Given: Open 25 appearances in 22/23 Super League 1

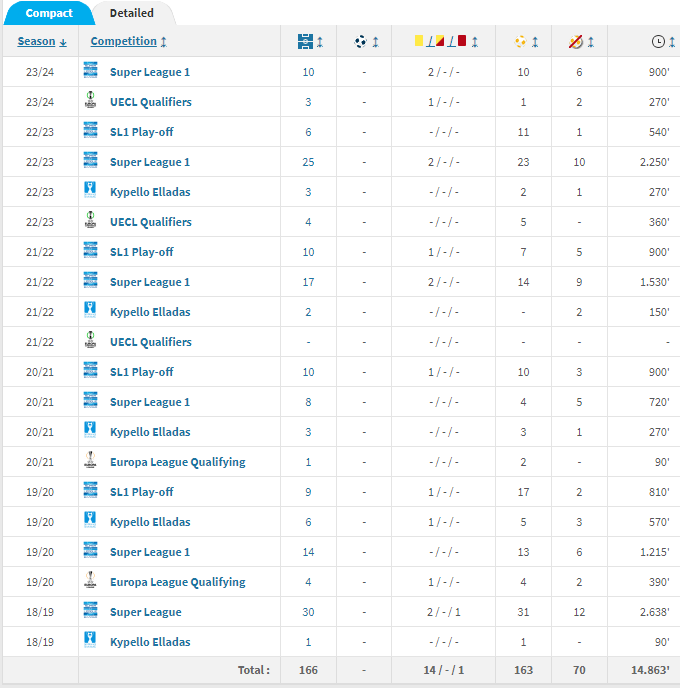Looking at the screenshot, I should [308, 162].
